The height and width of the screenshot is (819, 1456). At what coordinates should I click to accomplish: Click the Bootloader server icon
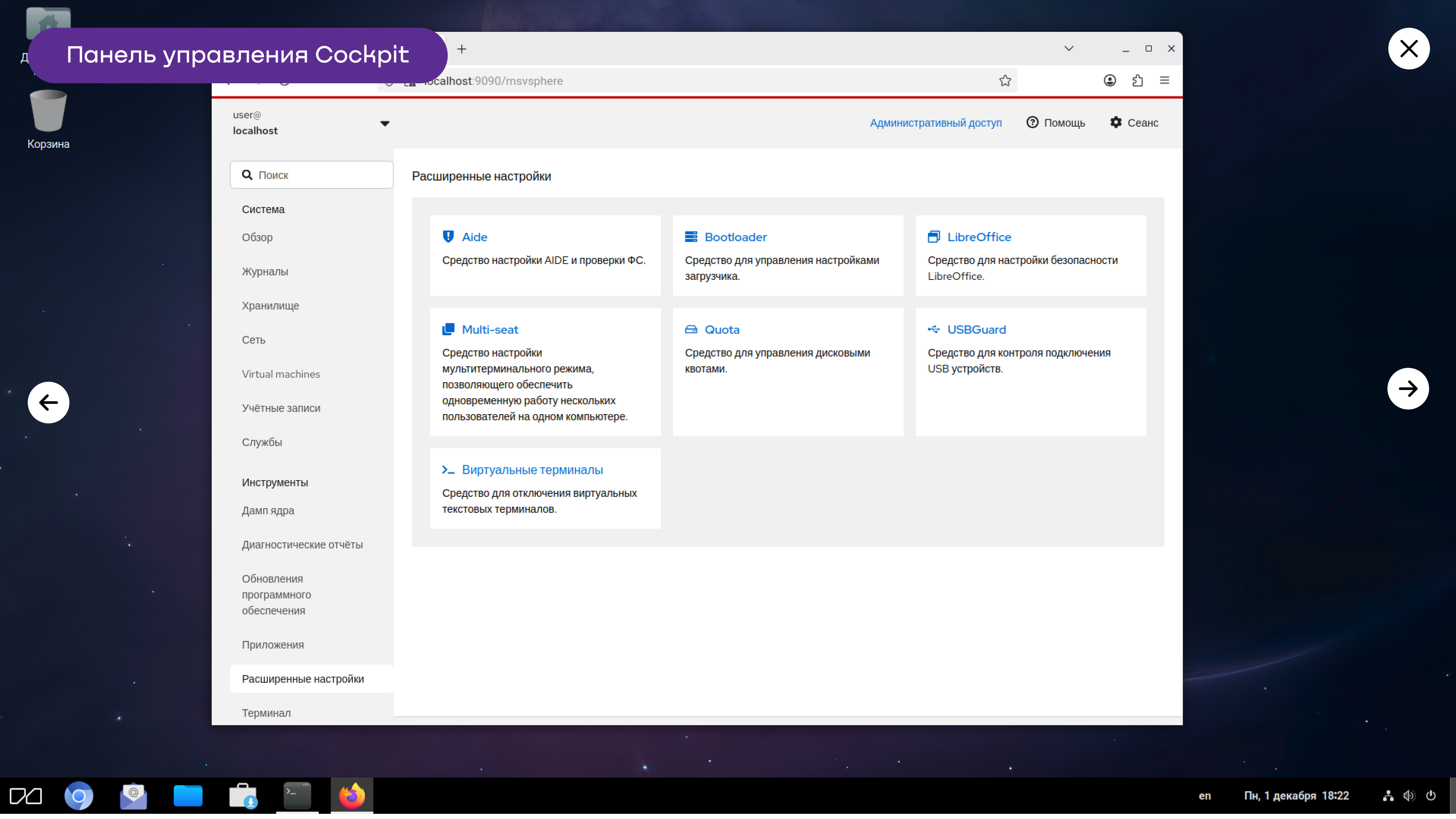[691, 237]
